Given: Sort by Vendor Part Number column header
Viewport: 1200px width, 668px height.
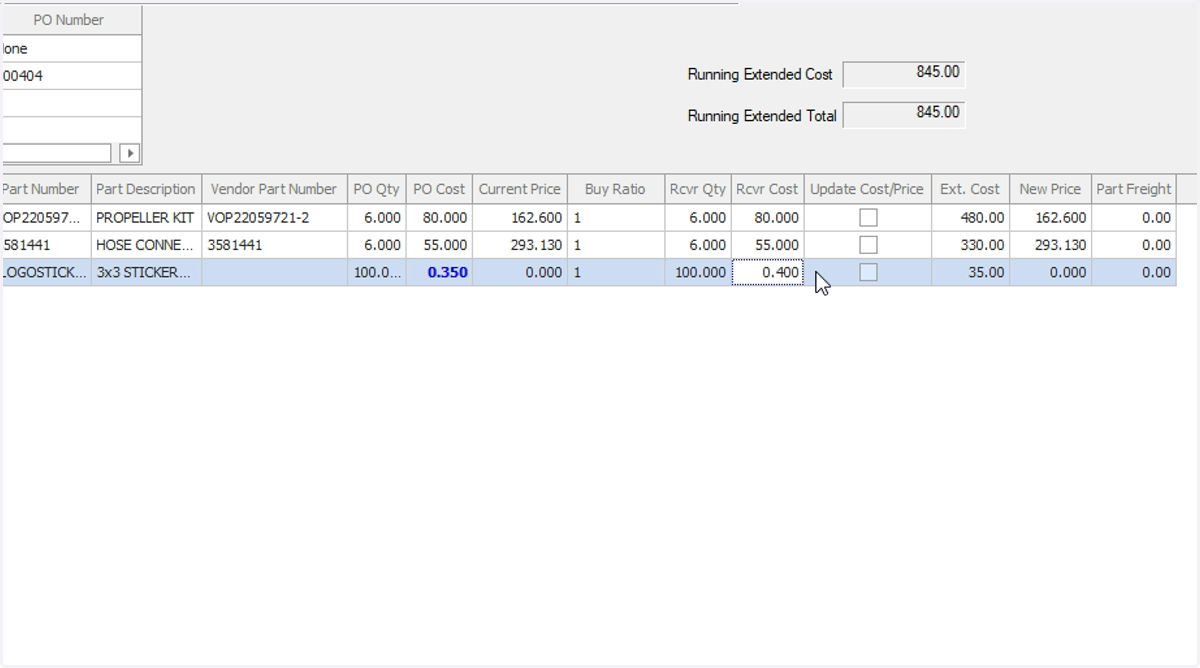Looking at the screenshot, I should tap(274, 189).
